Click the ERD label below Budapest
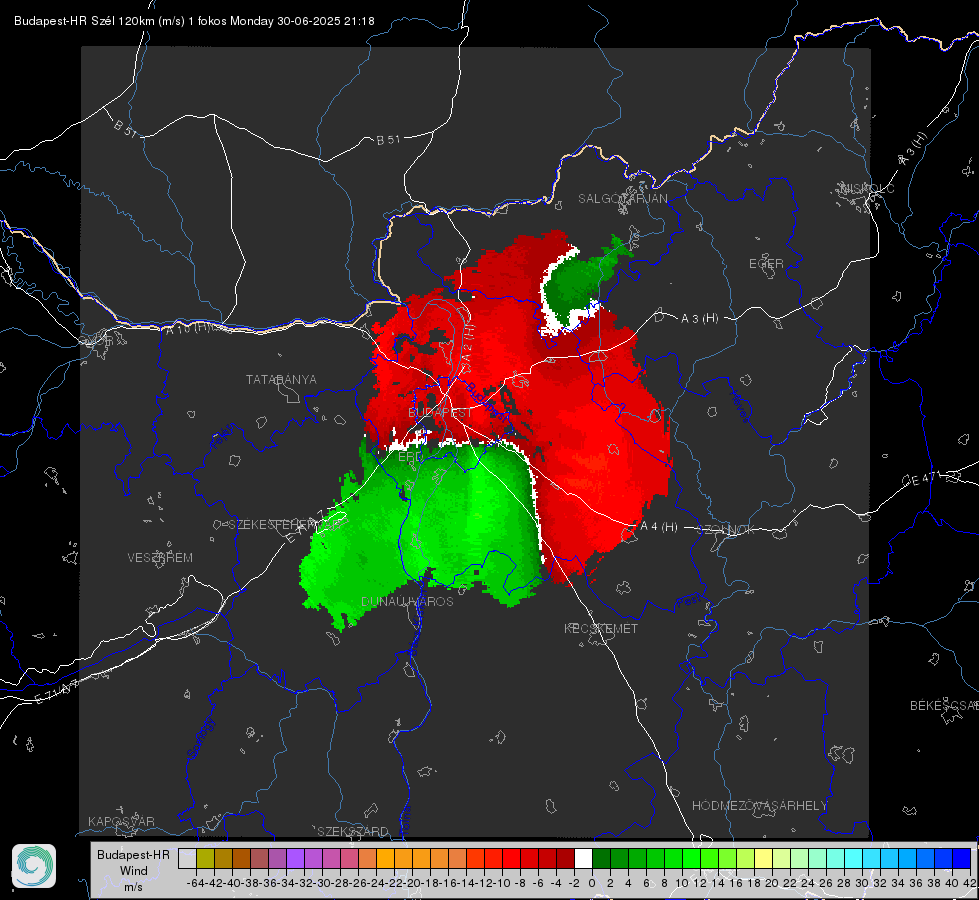Image resolution: width=979 pixels, height=900 pixels. coord(410,457)
